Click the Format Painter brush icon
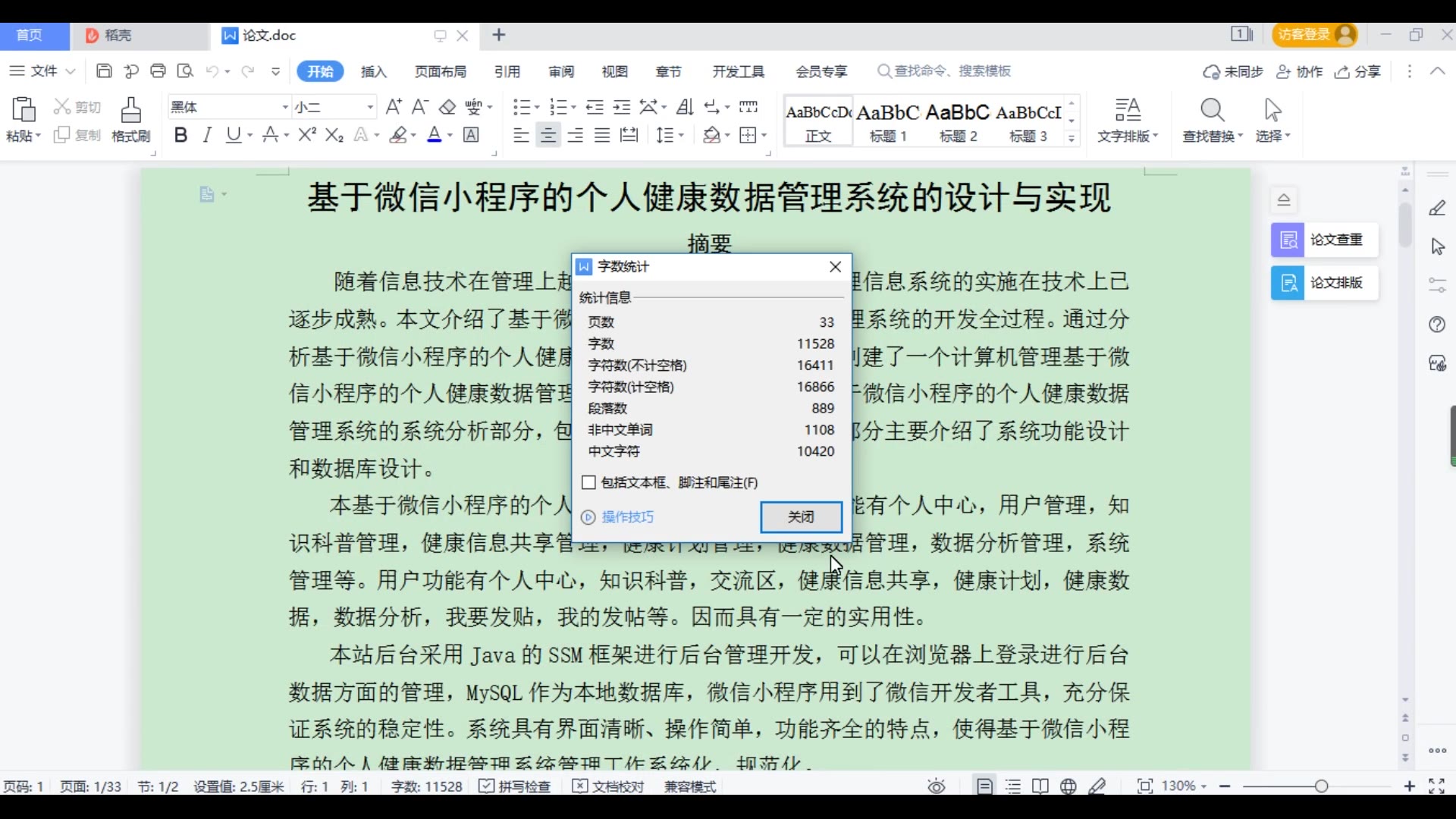 [x=131, y=110]
